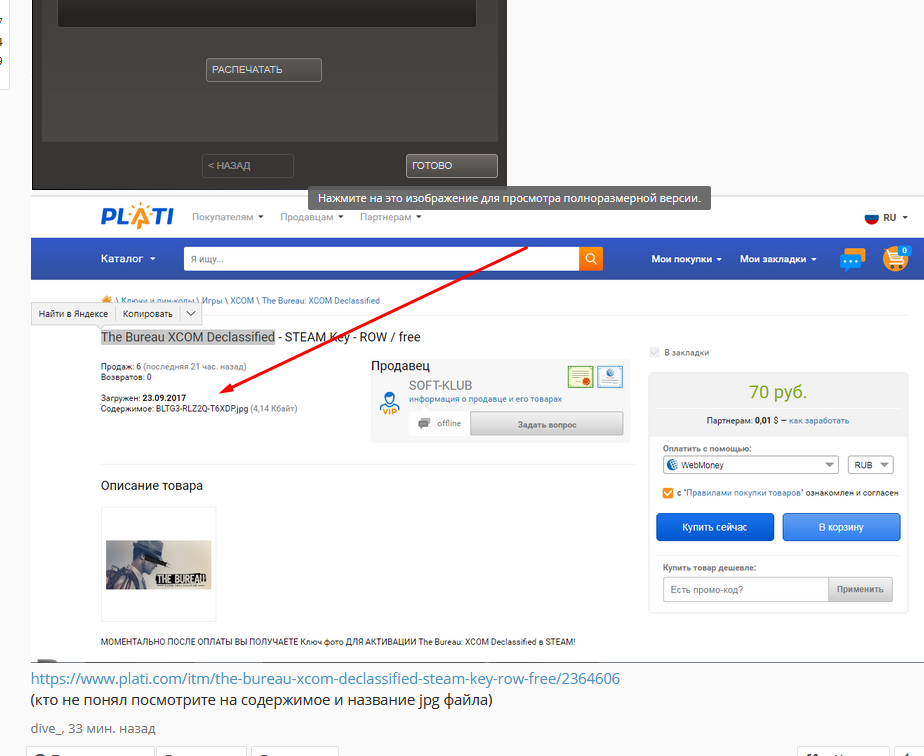
Task: Open the 'как заработать' link
Action: coord(819,421)
